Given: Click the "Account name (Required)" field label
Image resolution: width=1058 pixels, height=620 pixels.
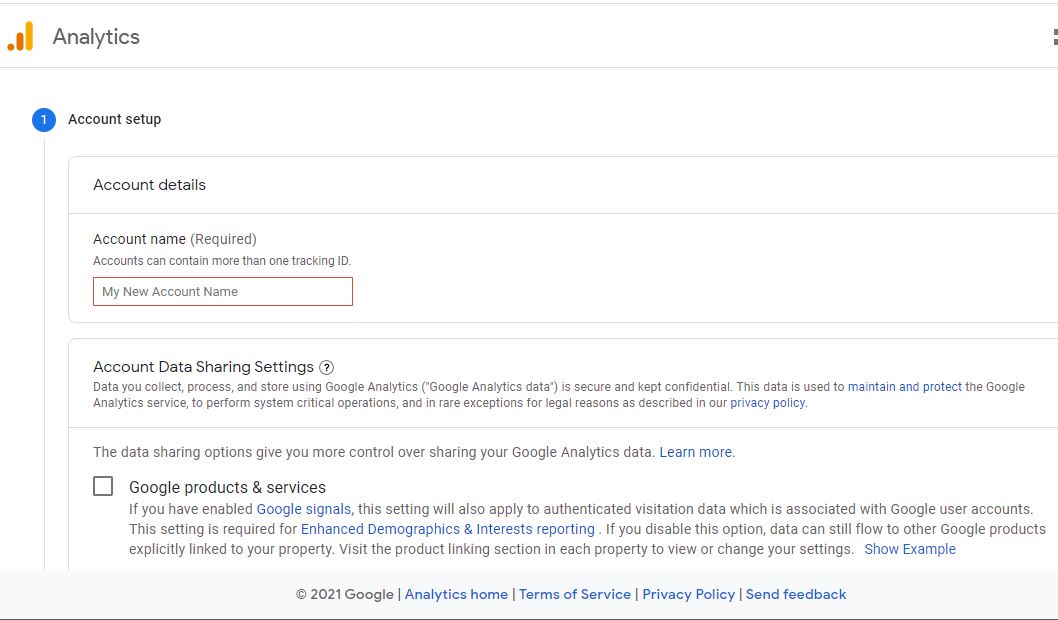Looking at the screenshot, I should coord(174,239).
